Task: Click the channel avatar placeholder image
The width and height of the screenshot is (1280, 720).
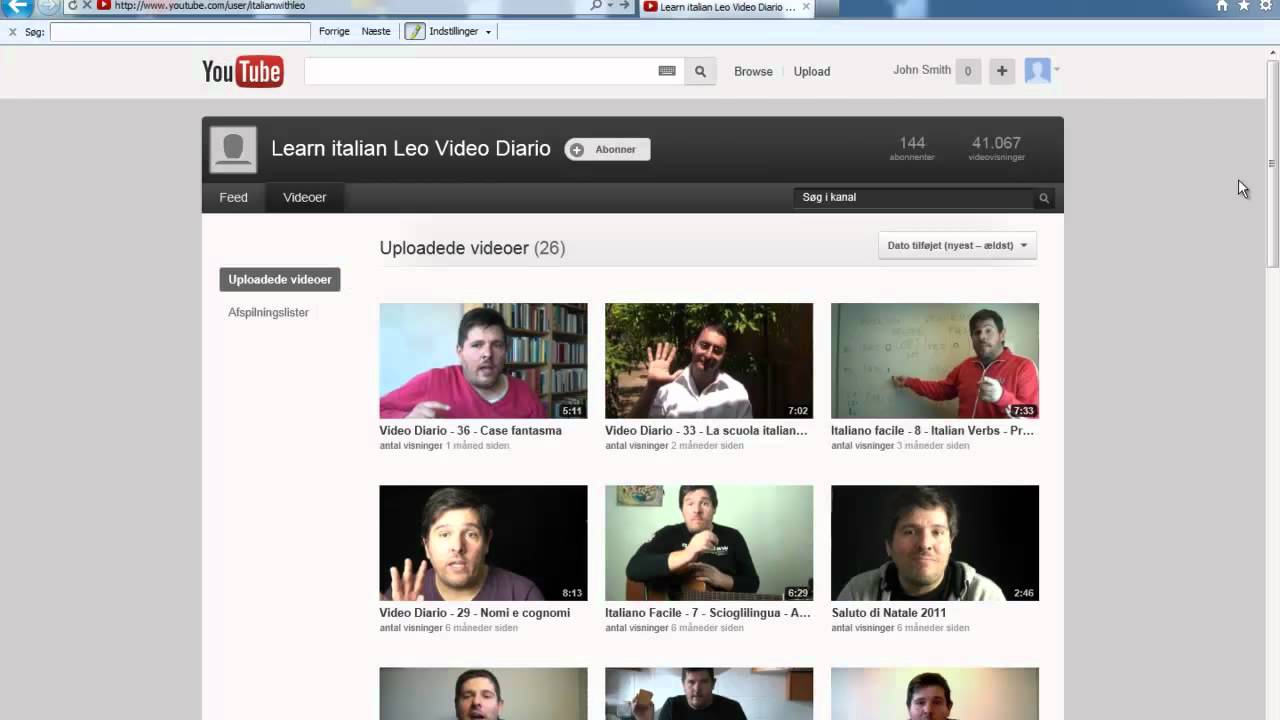Action: tap(233, 149)
